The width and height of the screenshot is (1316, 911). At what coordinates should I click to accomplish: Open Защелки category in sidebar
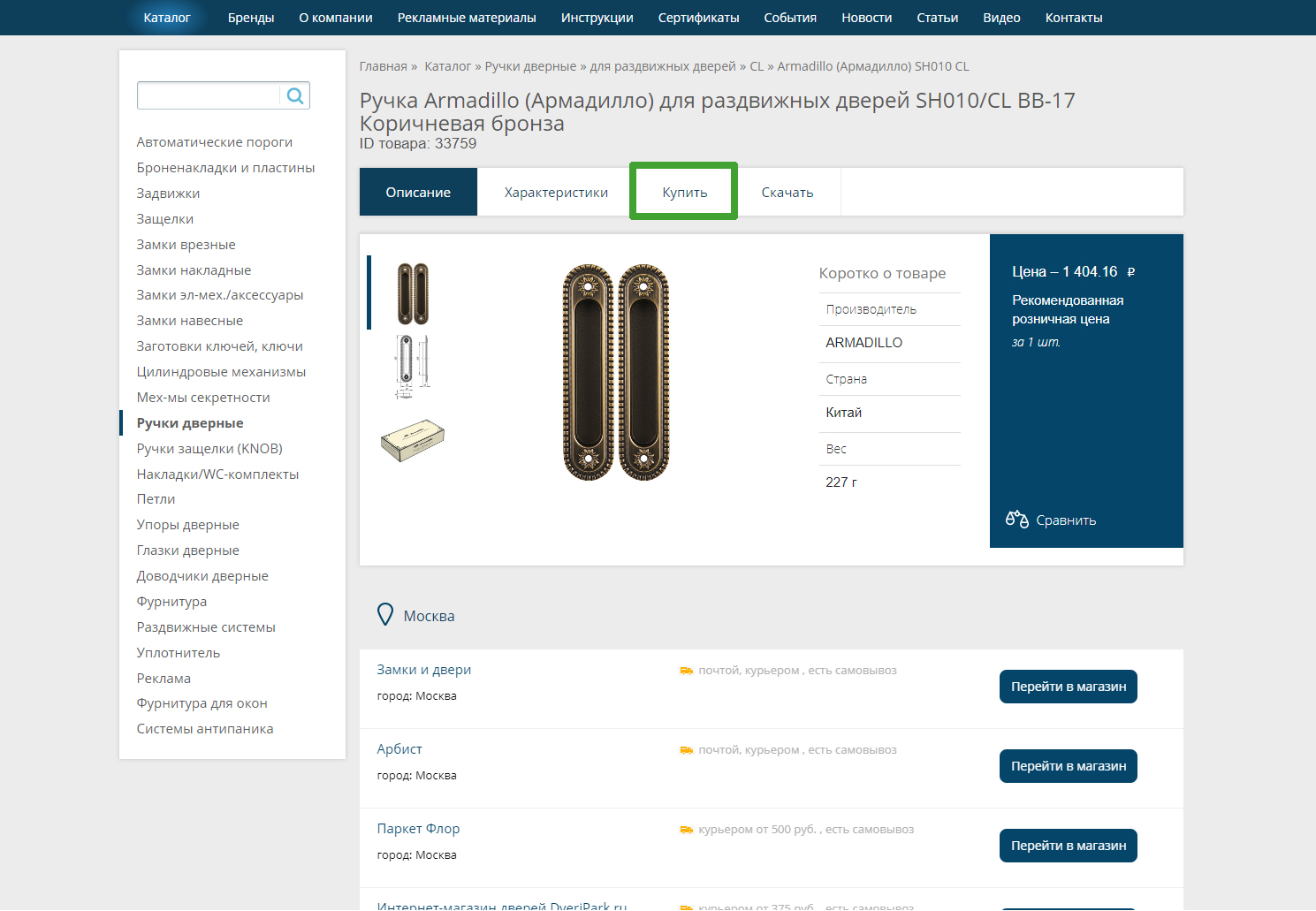point(165,219)
